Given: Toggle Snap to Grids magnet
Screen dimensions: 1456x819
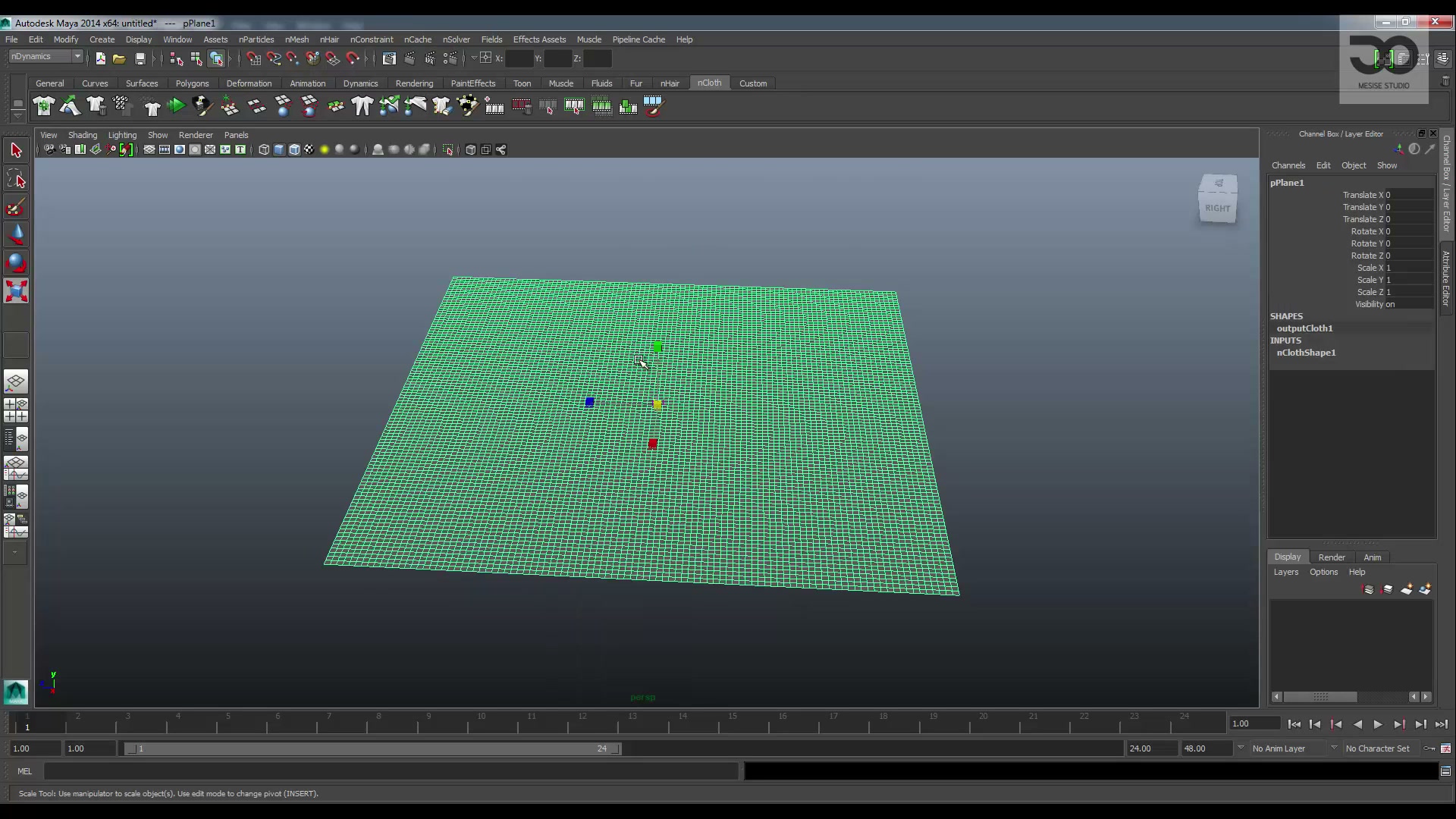Looking at the screenshot, I should tap(253, 58).
